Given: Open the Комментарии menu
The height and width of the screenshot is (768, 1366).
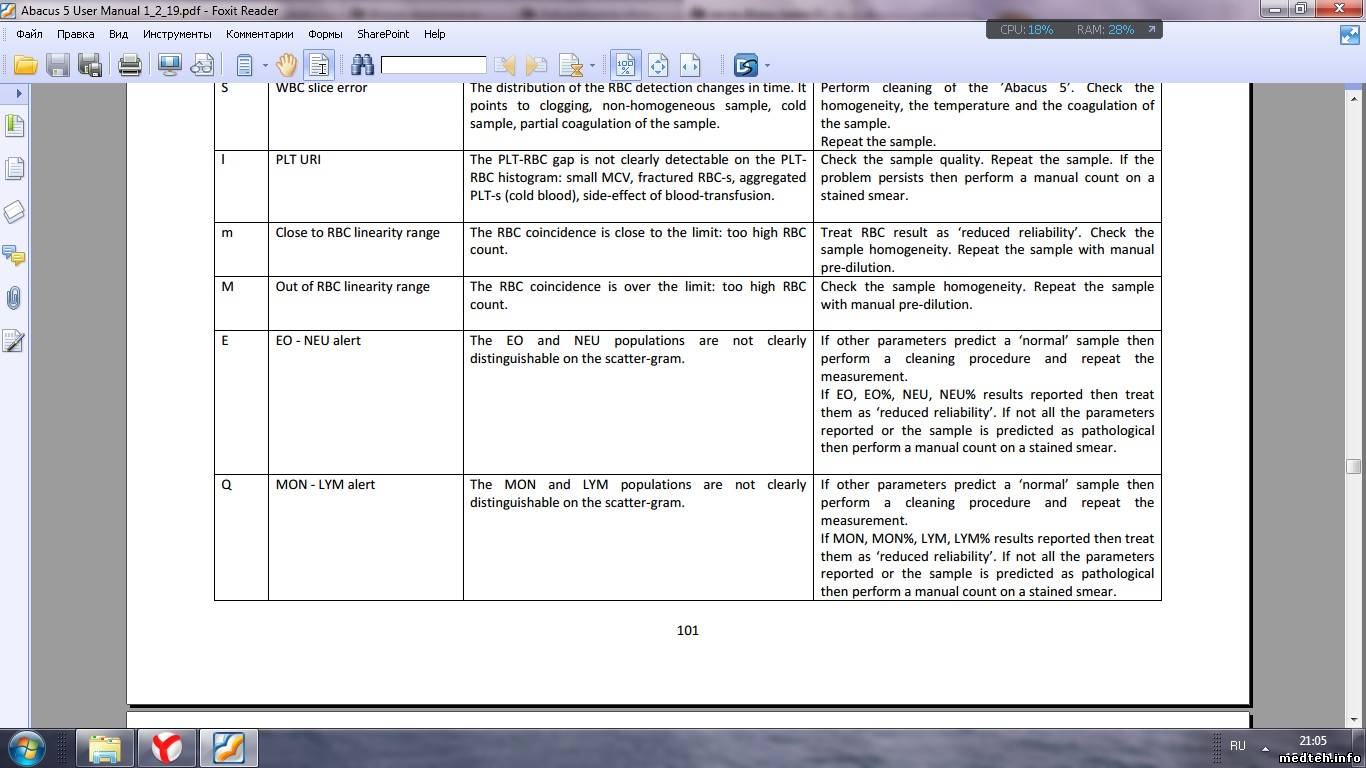Looking at the screenshot, I should pos(260,34).
